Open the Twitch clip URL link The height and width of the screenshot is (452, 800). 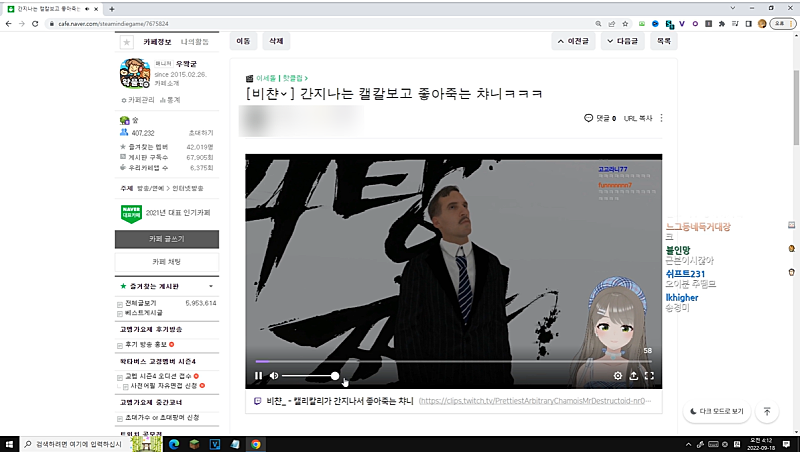click(535, 401)
